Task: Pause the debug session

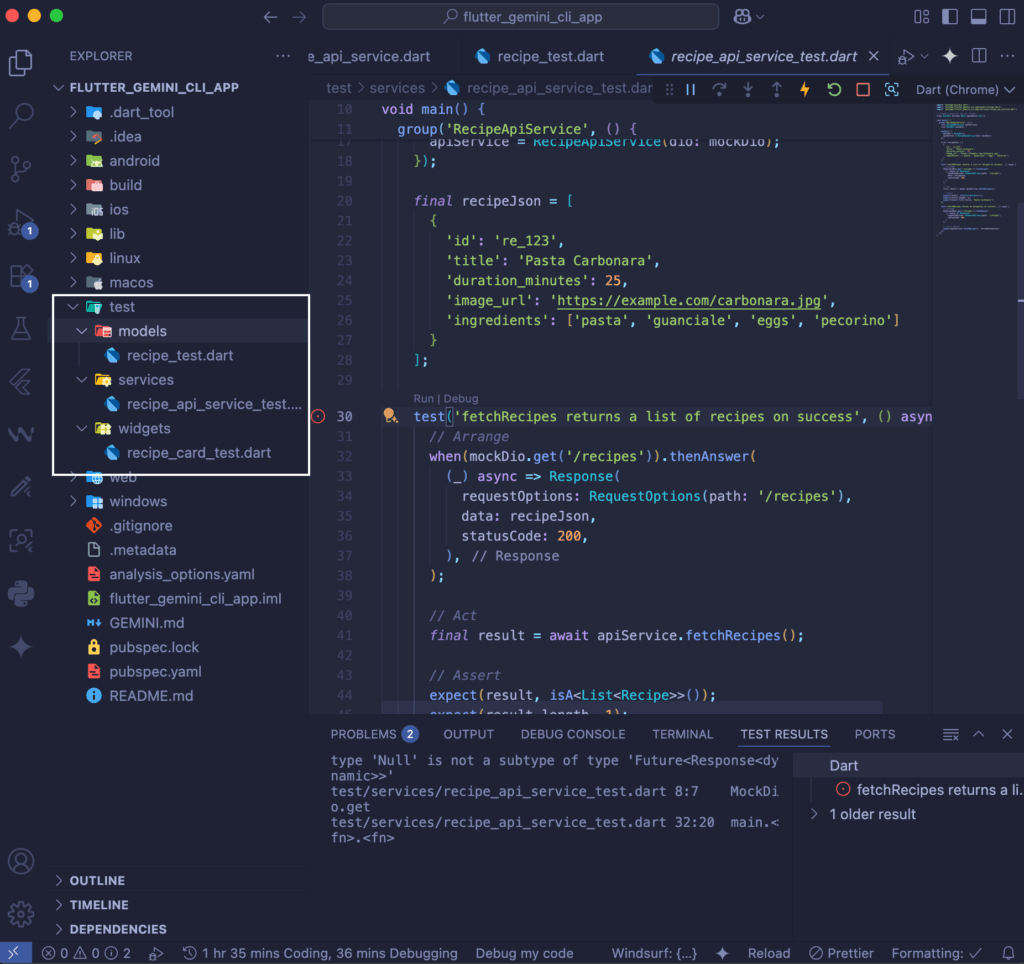Action: 690,89
